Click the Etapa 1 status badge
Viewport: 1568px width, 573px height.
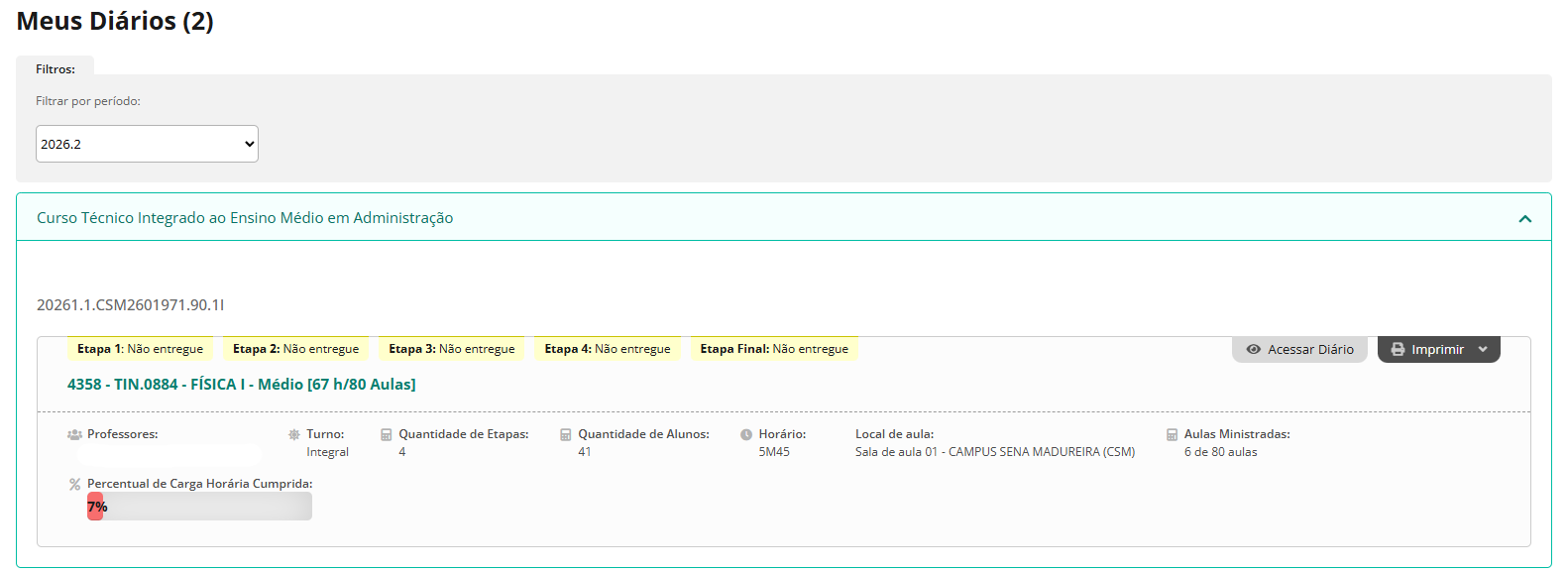(x=140, y=349)
